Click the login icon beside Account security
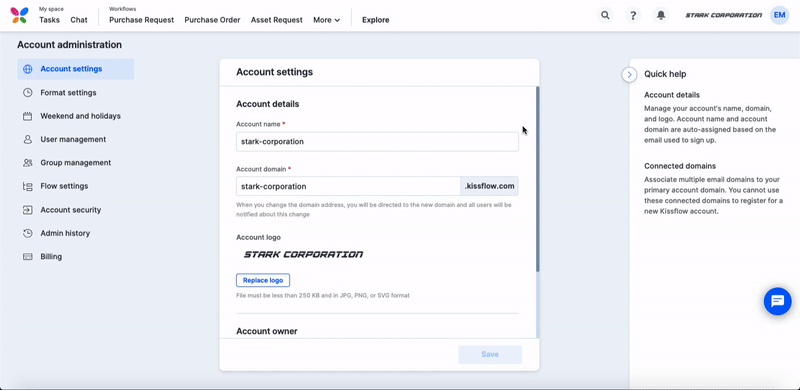Viewport: 800px width, 390px height. click(x=28, y=210)
